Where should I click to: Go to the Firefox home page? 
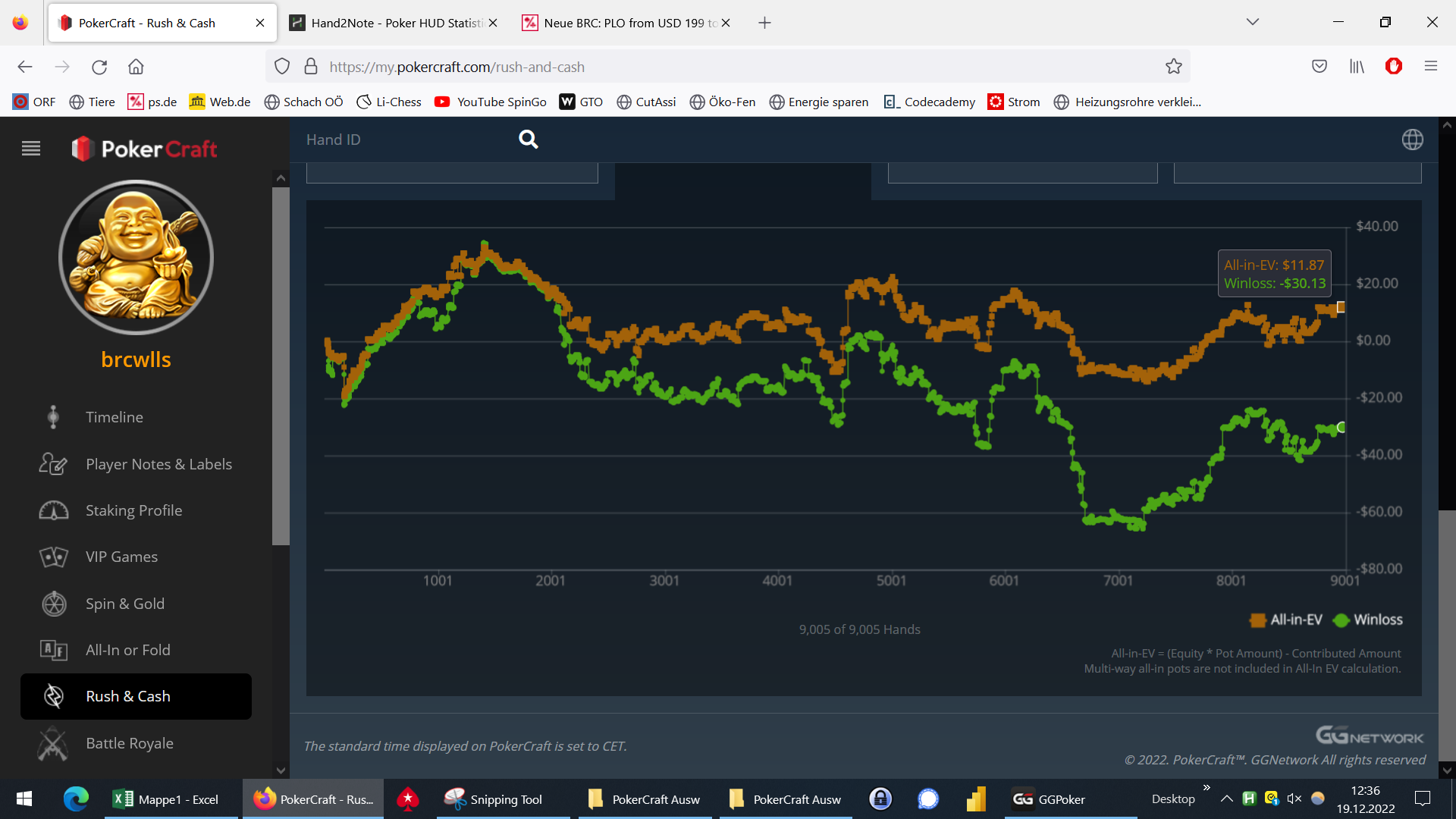[x=136, y=67]
